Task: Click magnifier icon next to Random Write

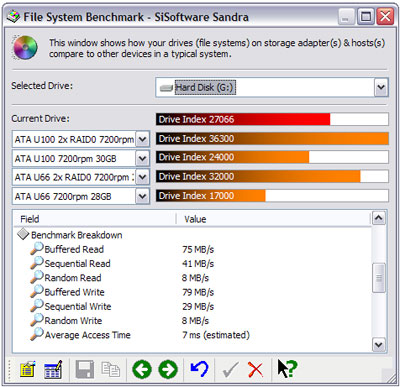Action: point(37,320)
